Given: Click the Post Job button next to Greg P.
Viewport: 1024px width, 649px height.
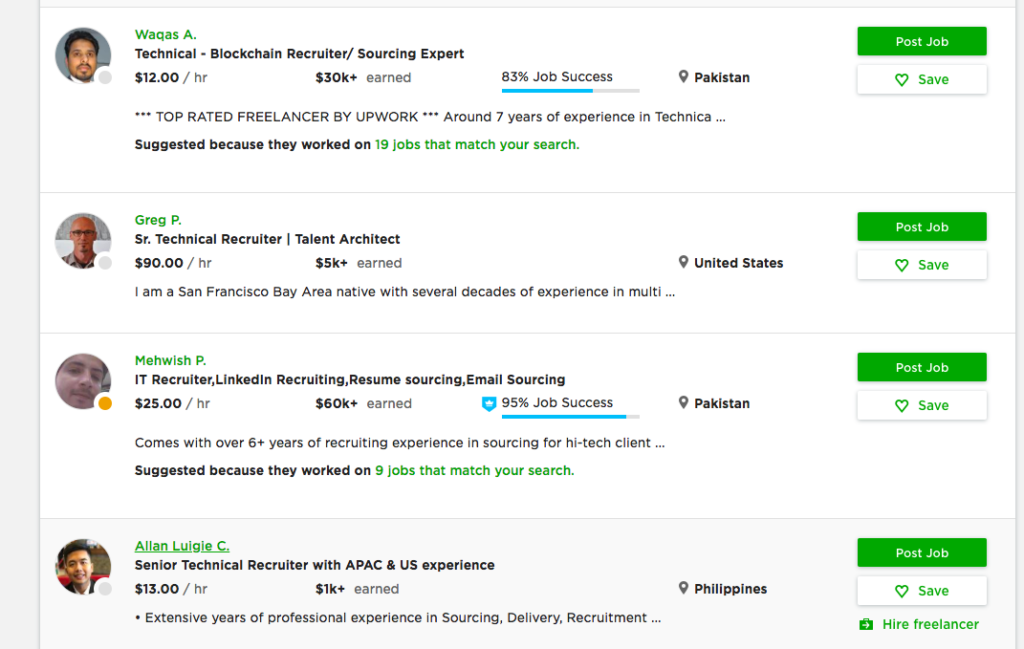Looking at the screenshot, I should click(921, 227).
